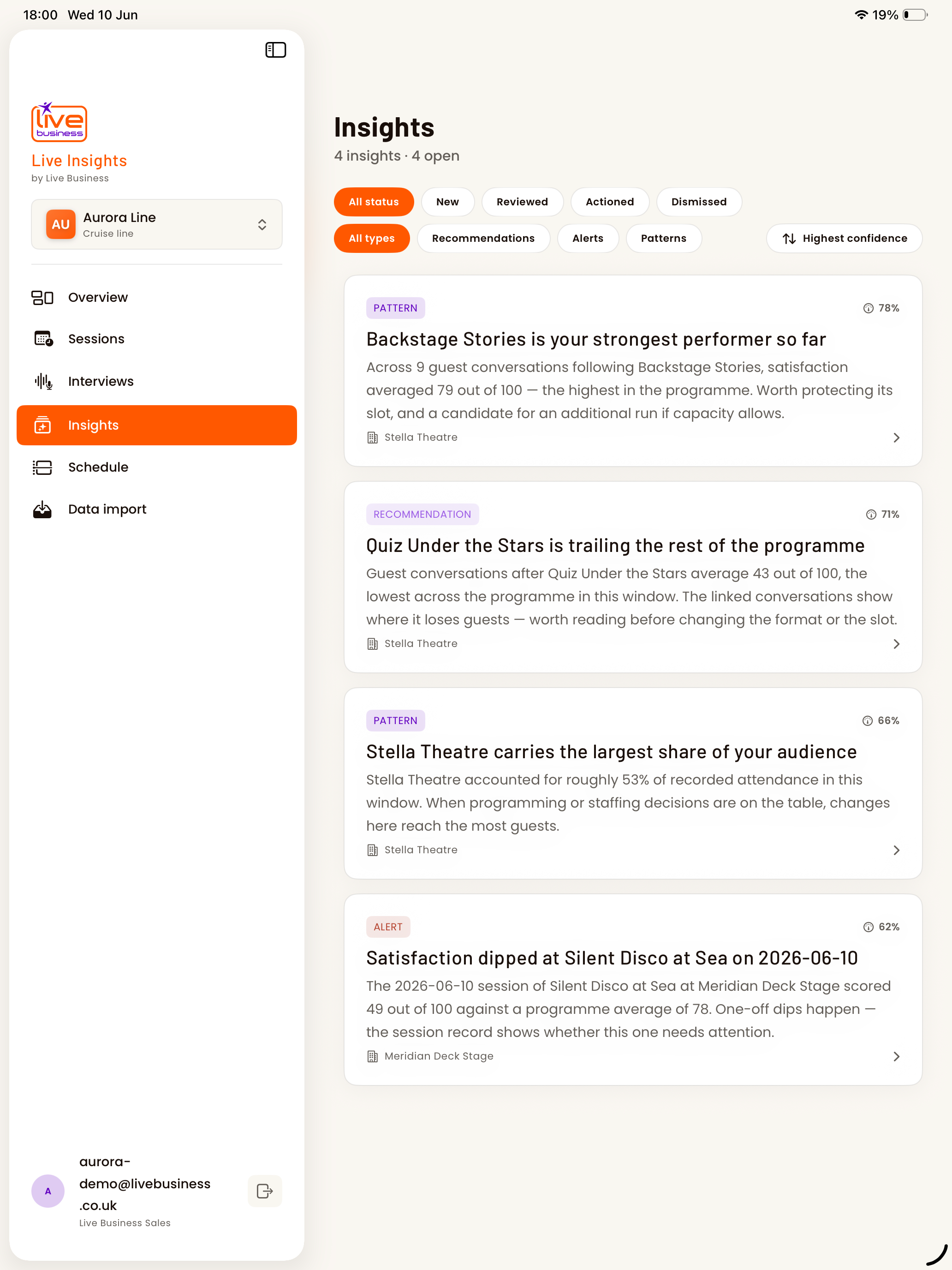952x1270 pixels.
Task: Click the Interviews waveform microphone icon
Action: click(43, 381)
